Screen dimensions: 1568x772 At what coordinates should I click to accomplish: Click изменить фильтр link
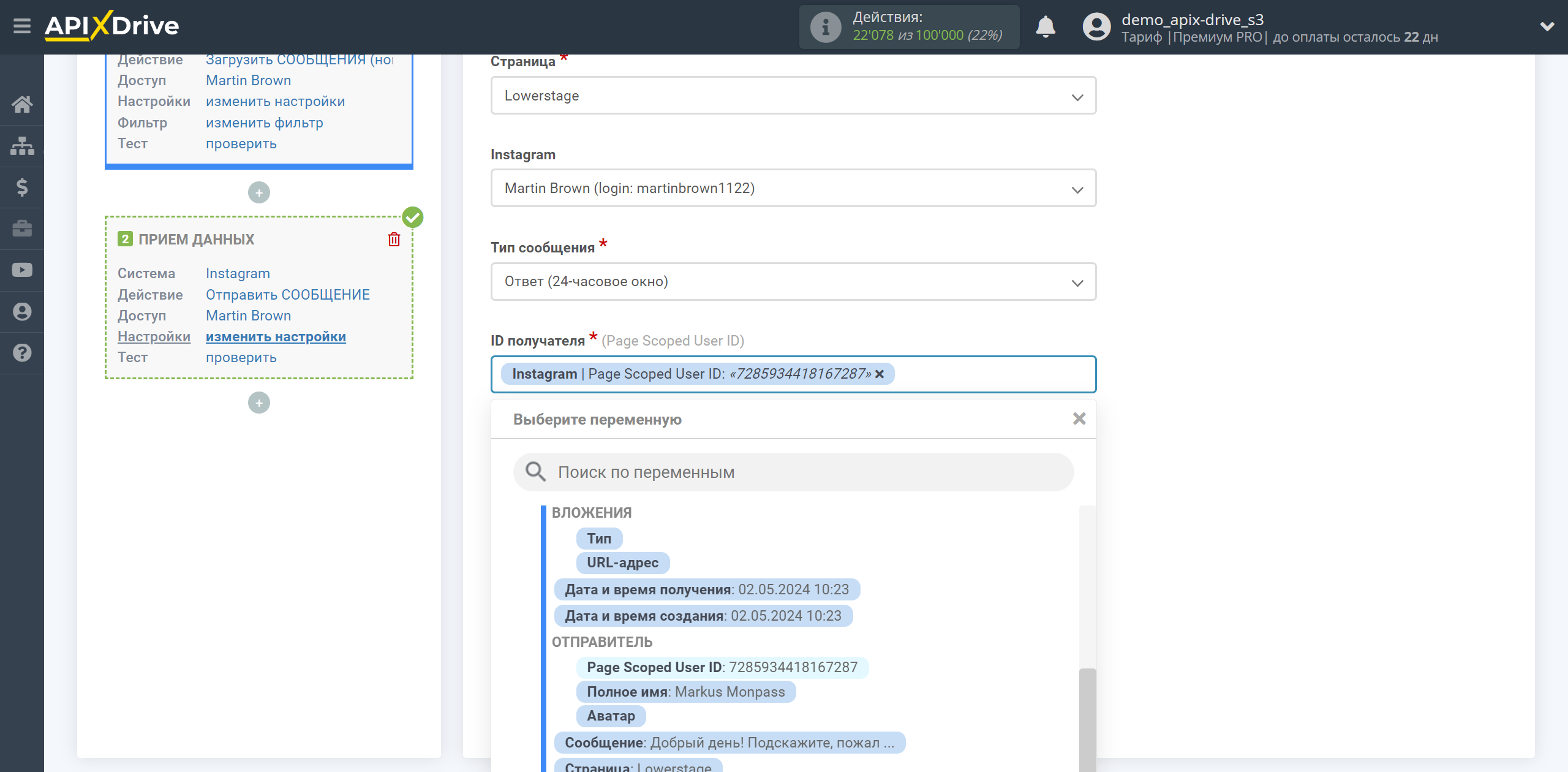(264, 123)
